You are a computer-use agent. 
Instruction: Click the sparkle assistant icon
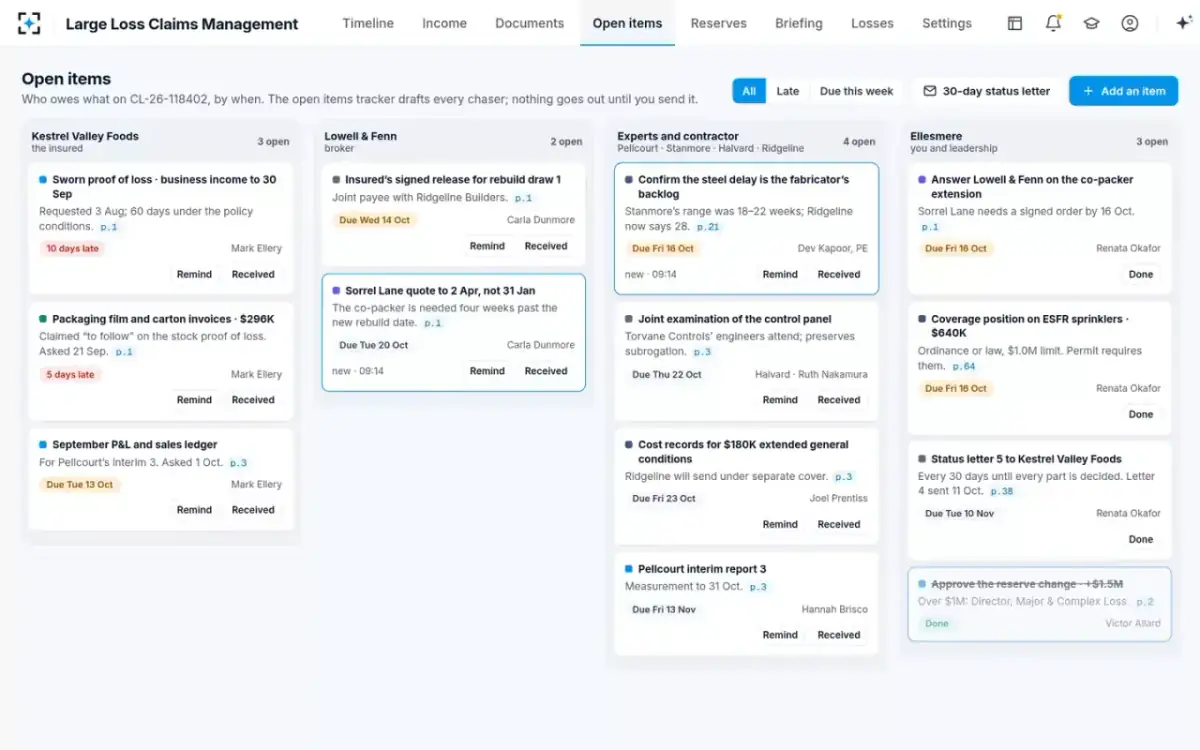1183,23
